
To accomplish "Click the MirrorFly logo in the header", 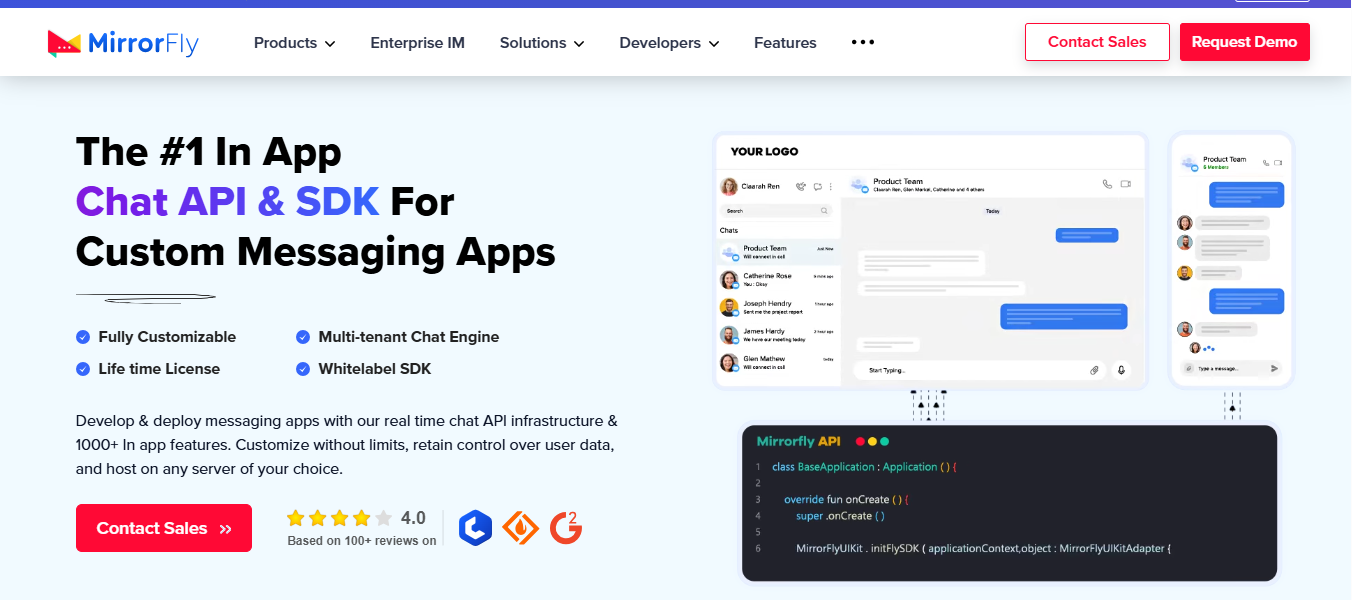I will pos(123,43).
